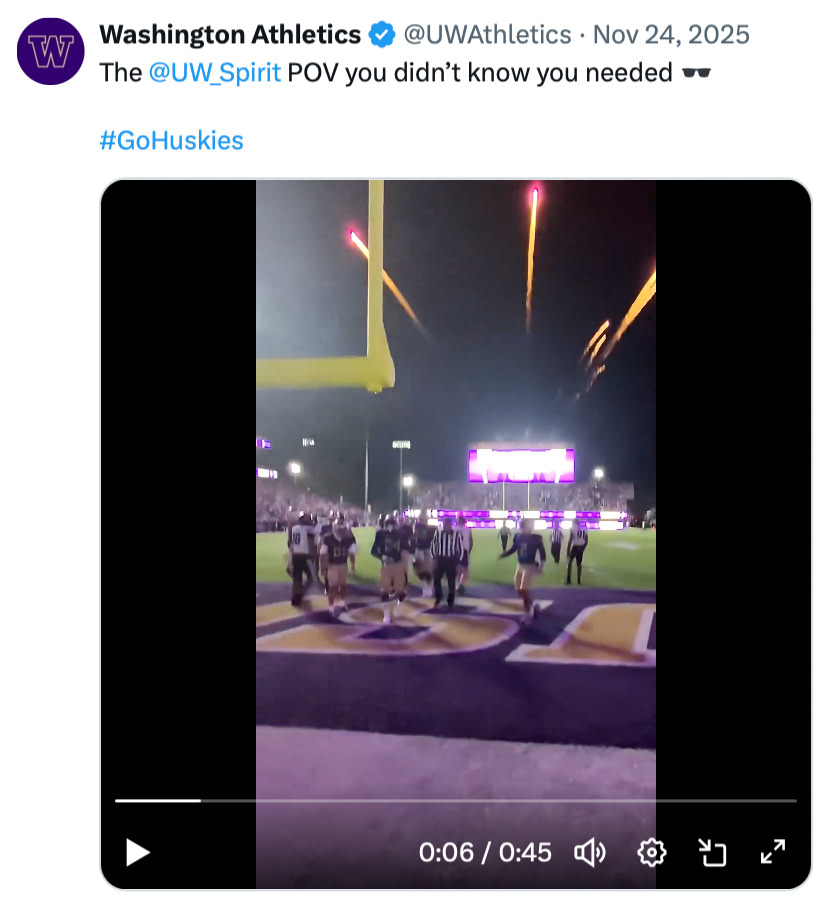
Task: Enable picture-in-picture mode
Action: coord(711,852)
